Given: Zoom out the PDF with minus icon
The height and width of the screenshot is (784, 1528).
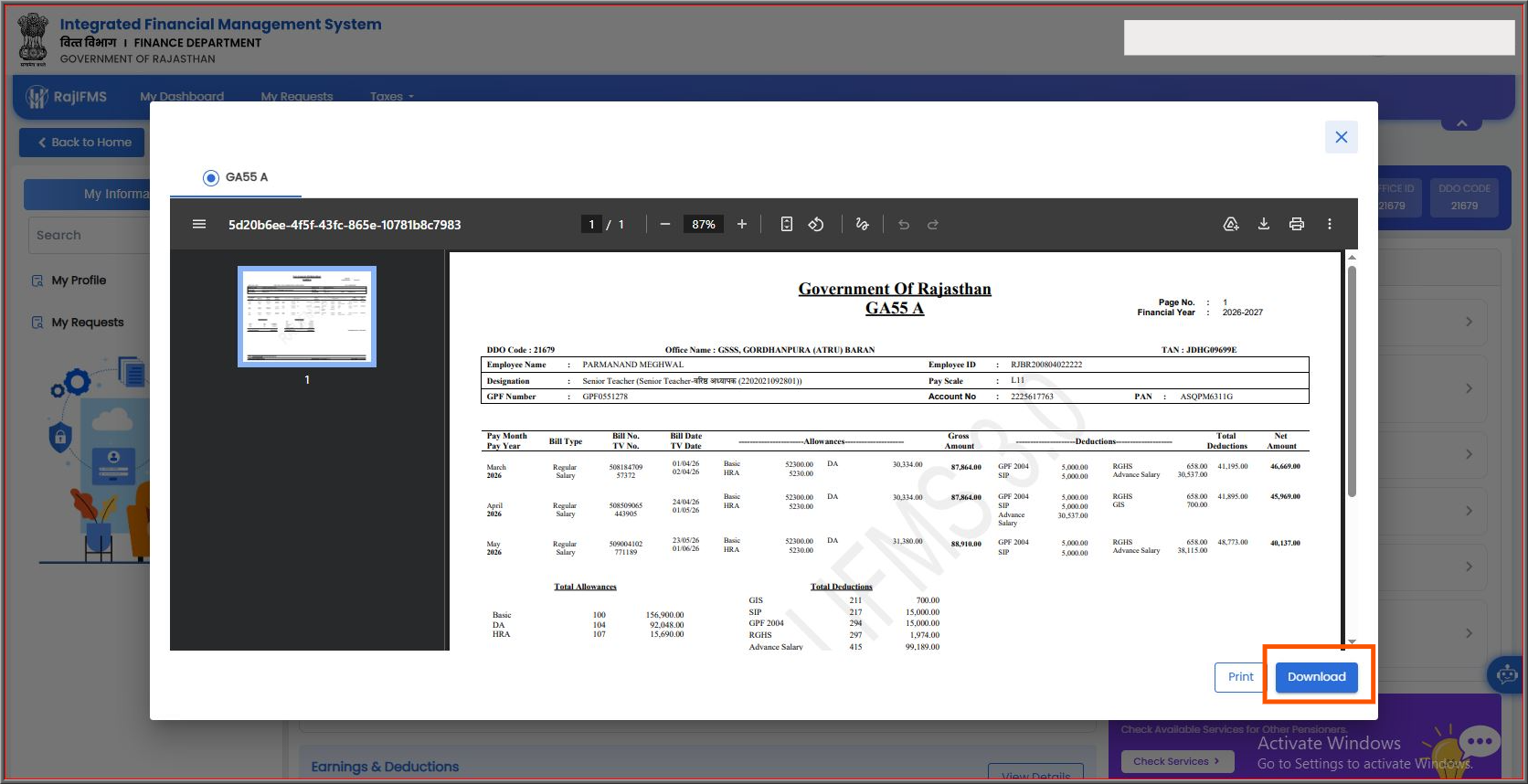Looking at the screenshot, I should point(665,224).
